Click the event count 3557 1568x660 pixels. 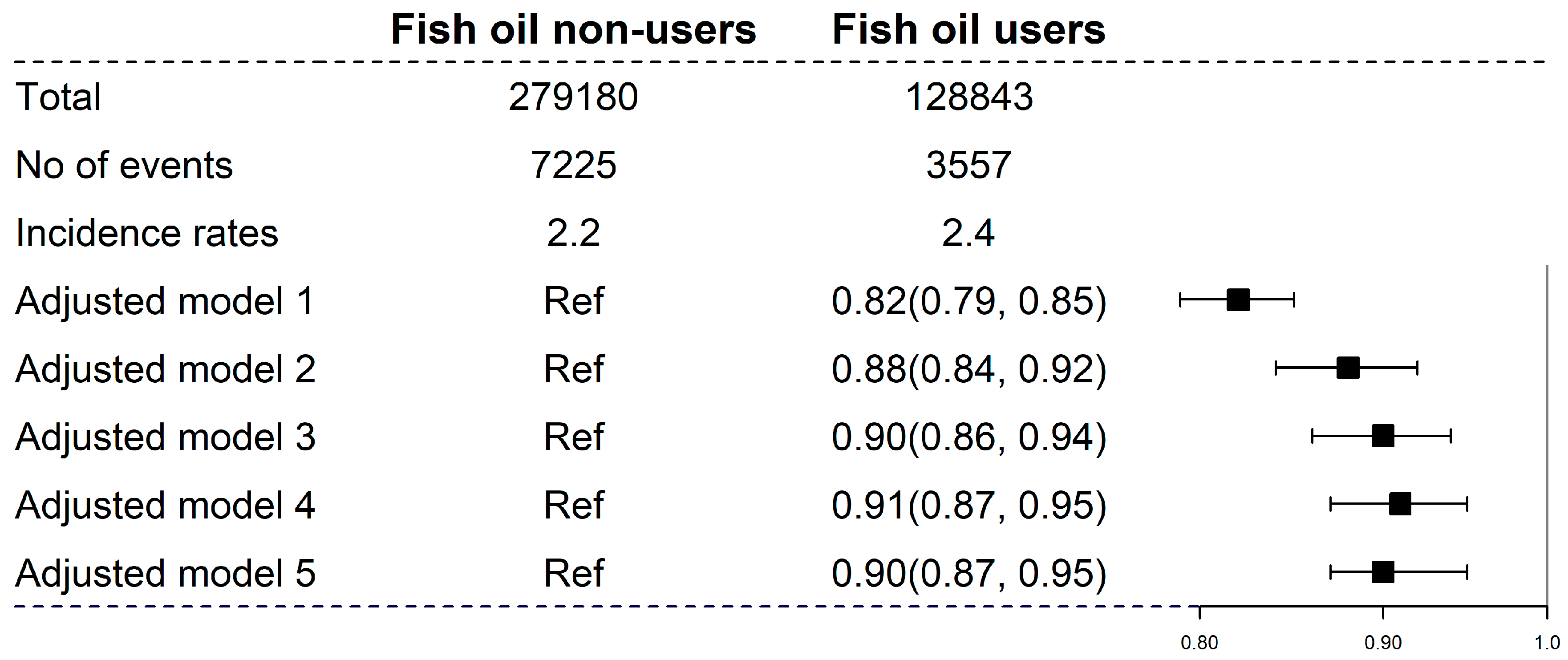pos(968,165)
